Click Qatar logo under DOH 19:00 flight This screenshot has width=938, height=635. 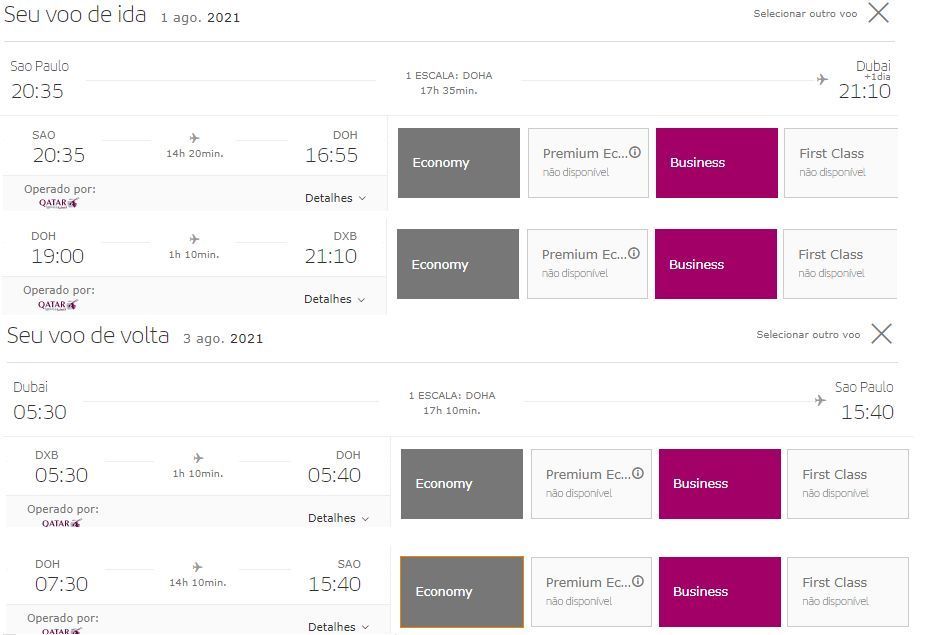point(57,305)
